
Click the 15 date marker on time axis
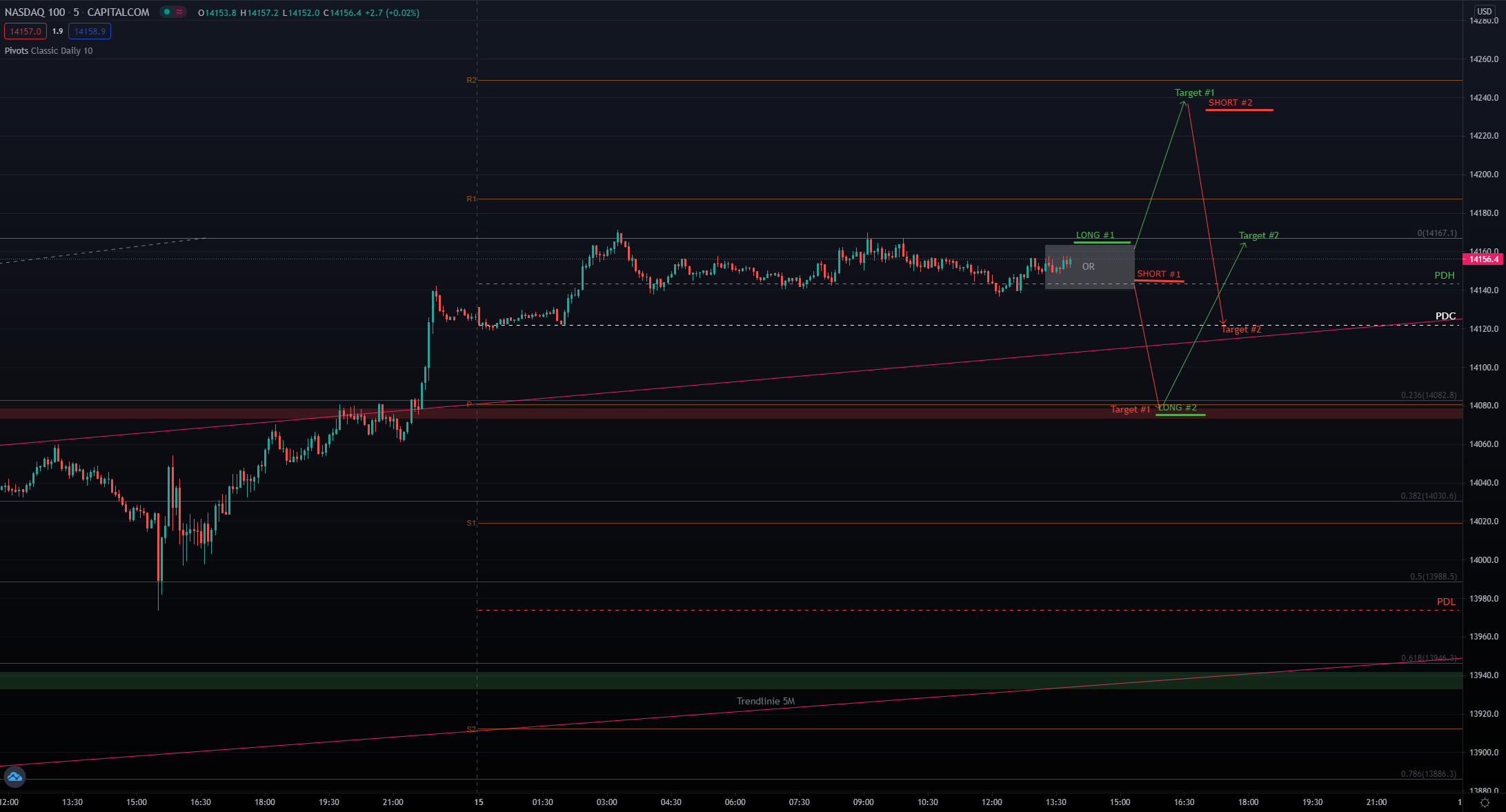479,802
